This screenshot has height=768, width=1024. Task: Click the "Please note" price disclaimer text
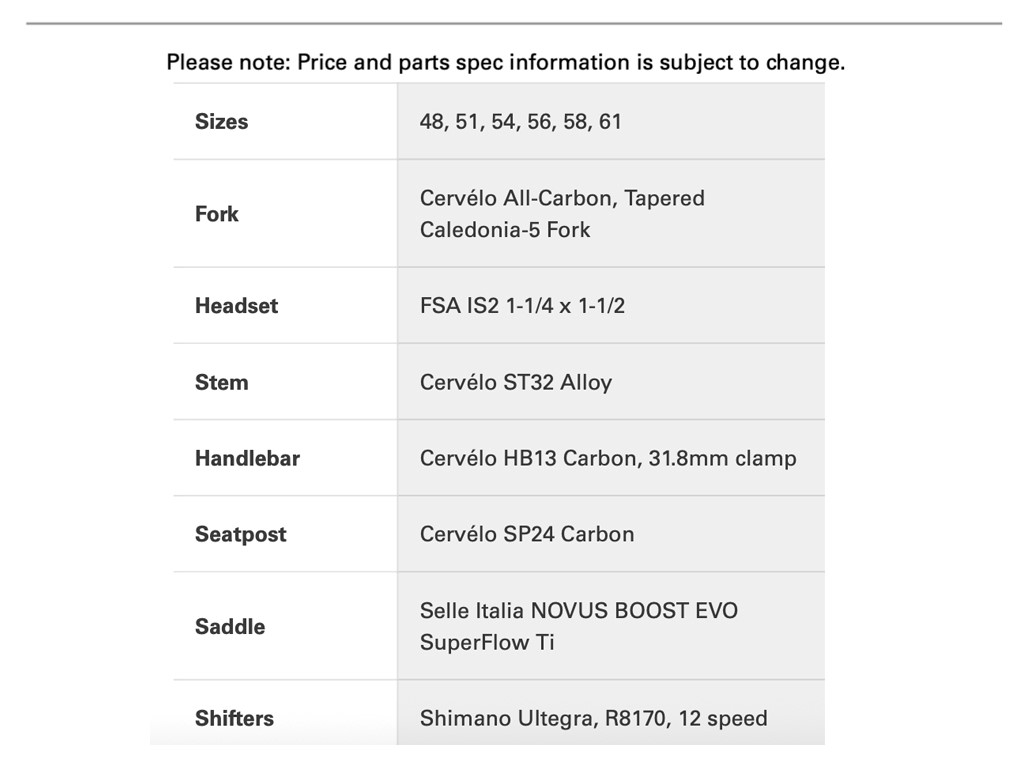tap(505, 62)
